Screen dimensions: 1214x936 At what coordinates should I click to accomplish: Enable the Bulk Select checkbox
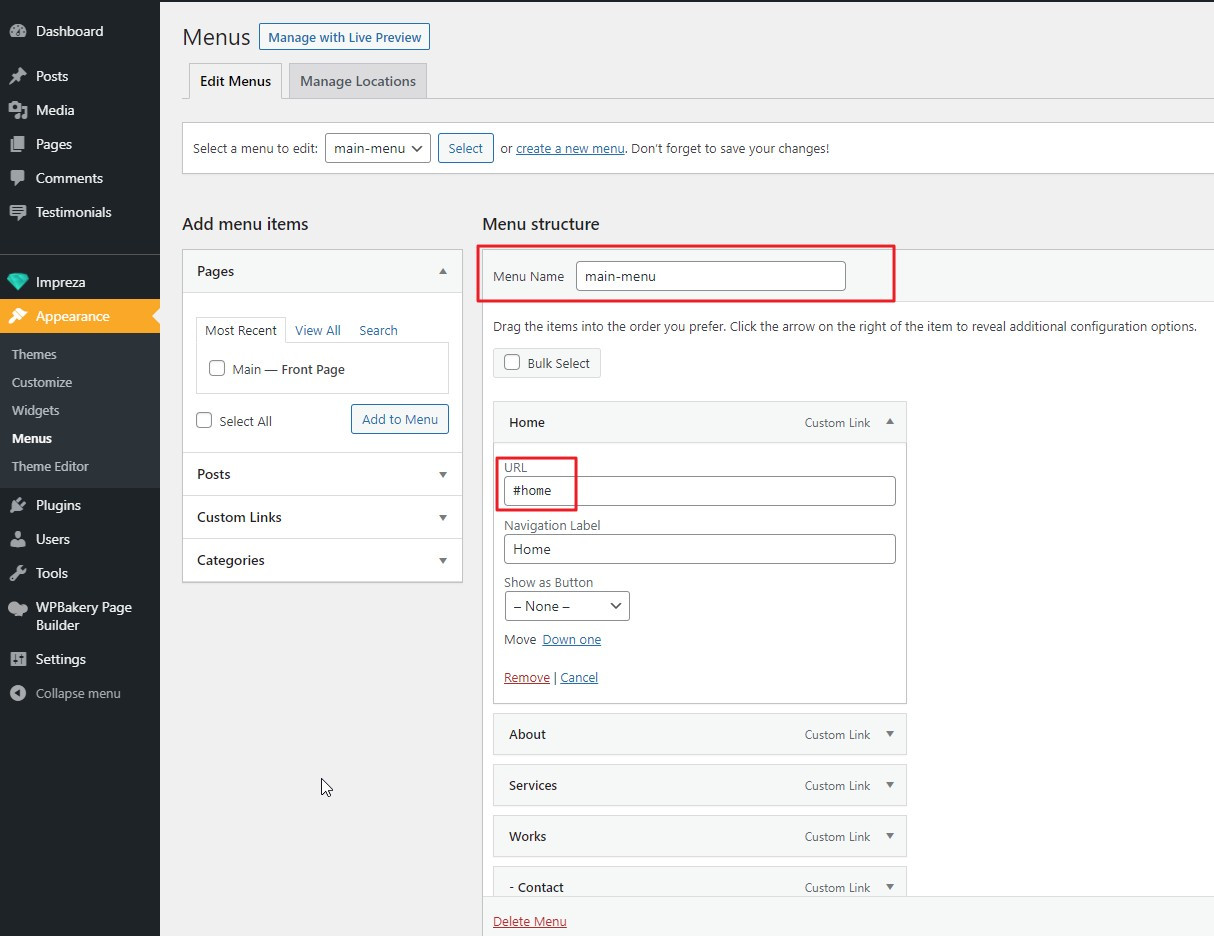tap(512, 362)
